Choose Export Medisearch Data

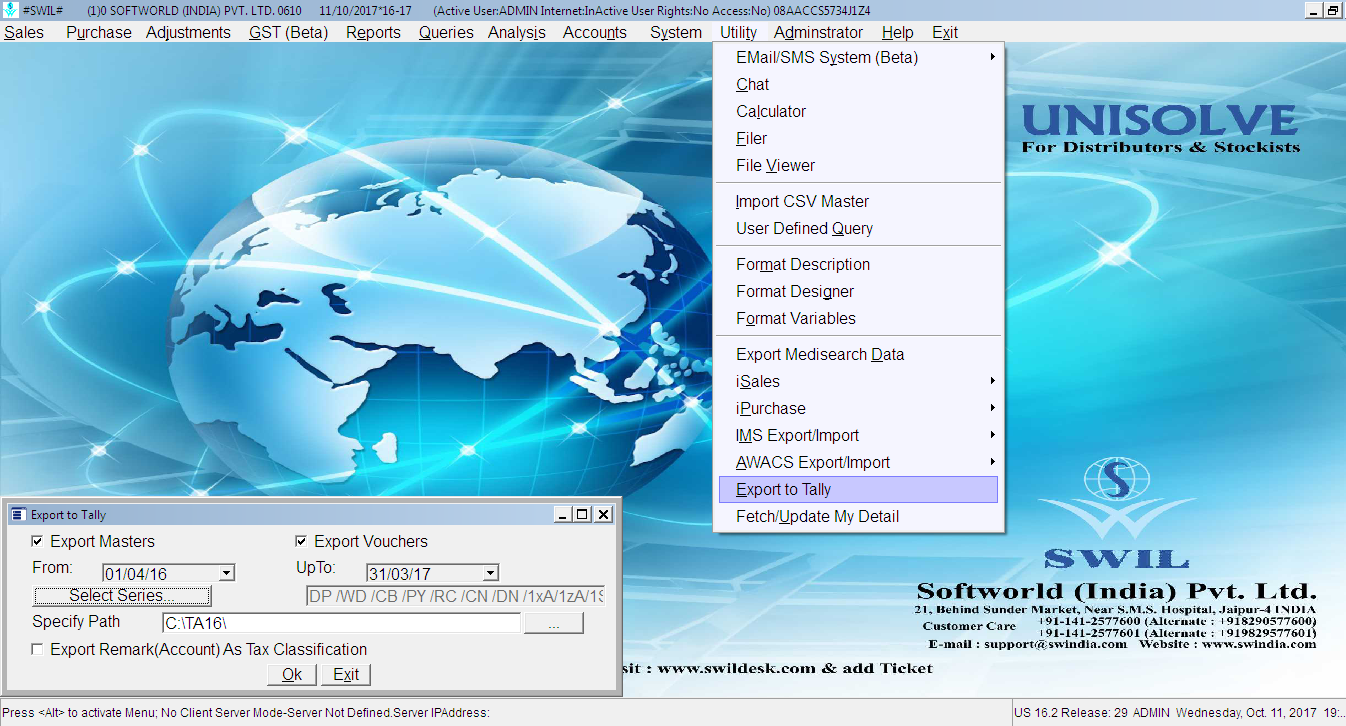tap(859, 355)
